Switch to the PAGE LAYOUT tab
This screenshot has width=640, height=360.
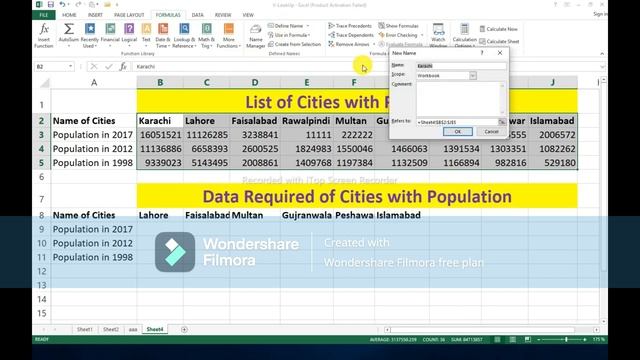tap(129, 15)
